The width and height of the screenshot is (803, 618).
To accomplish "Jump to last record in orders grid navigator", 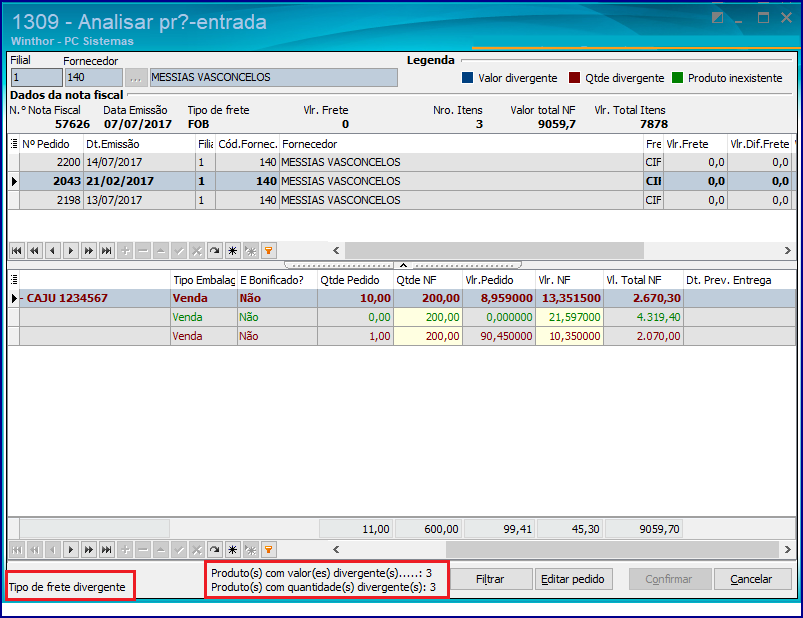I will pyautogui.click(x=107, y=250).
